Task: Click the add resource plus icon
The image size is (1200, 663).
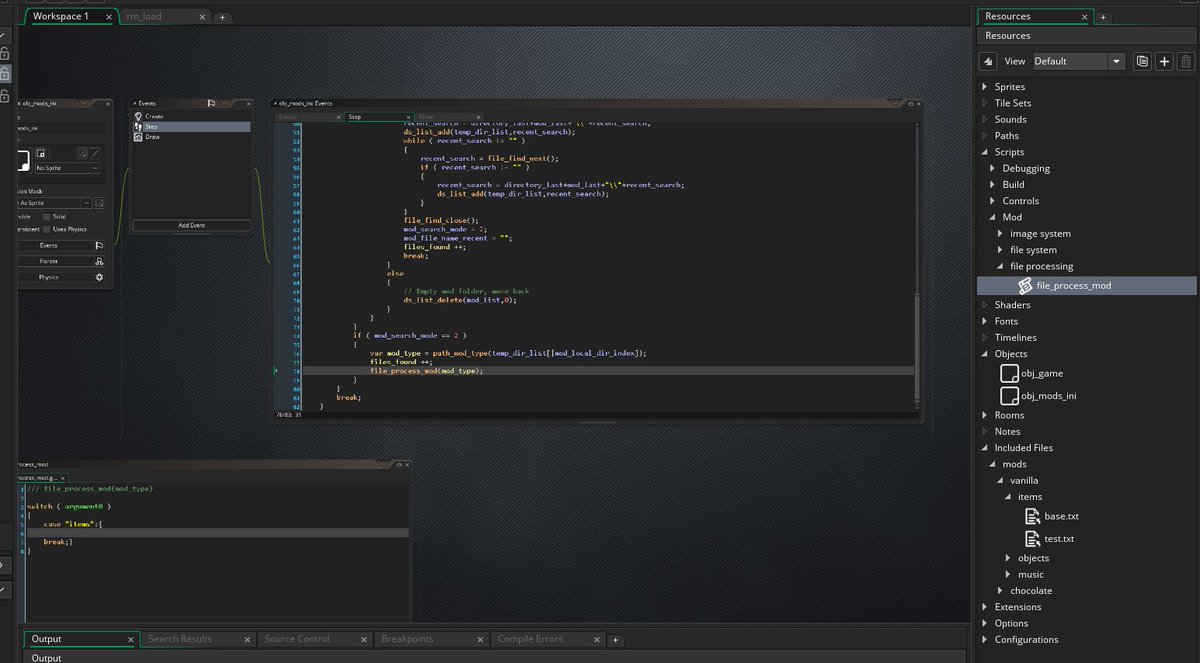Action: coord(1164,61)
